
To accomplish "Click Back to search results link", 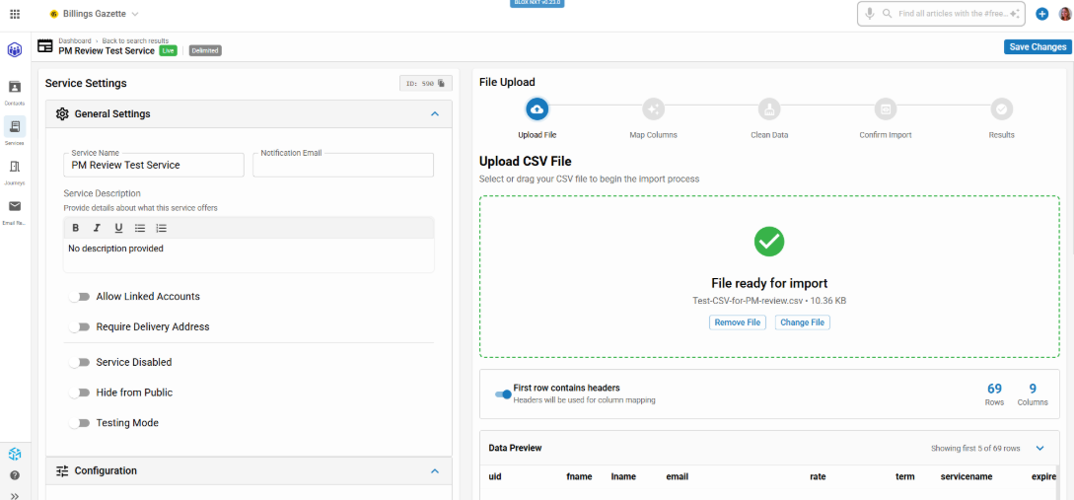I will pyautogui.click(x=136, y=41).
